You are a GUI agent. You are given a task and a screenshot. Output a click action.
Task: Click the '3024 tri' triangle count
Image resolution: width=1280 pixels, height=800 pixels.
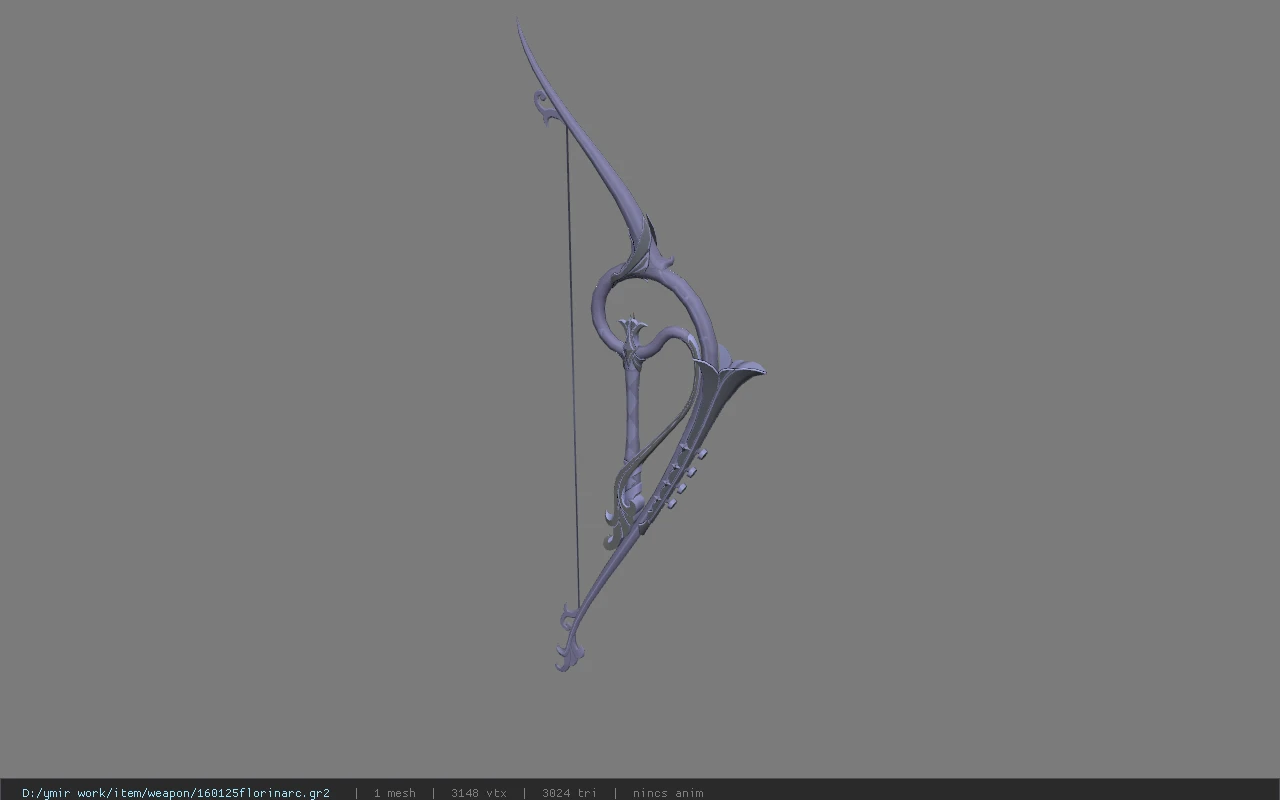(569, 793)
